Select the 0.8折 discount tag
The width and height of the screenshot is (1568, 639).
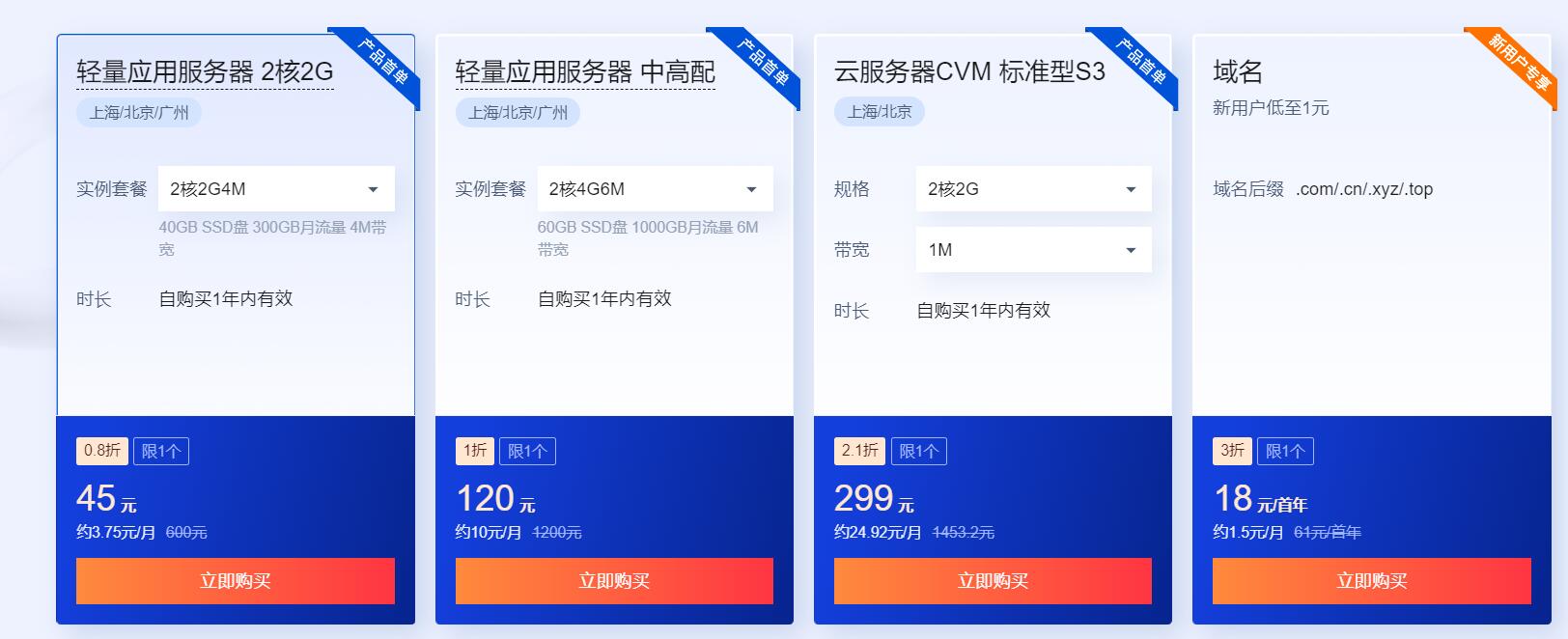102,451
